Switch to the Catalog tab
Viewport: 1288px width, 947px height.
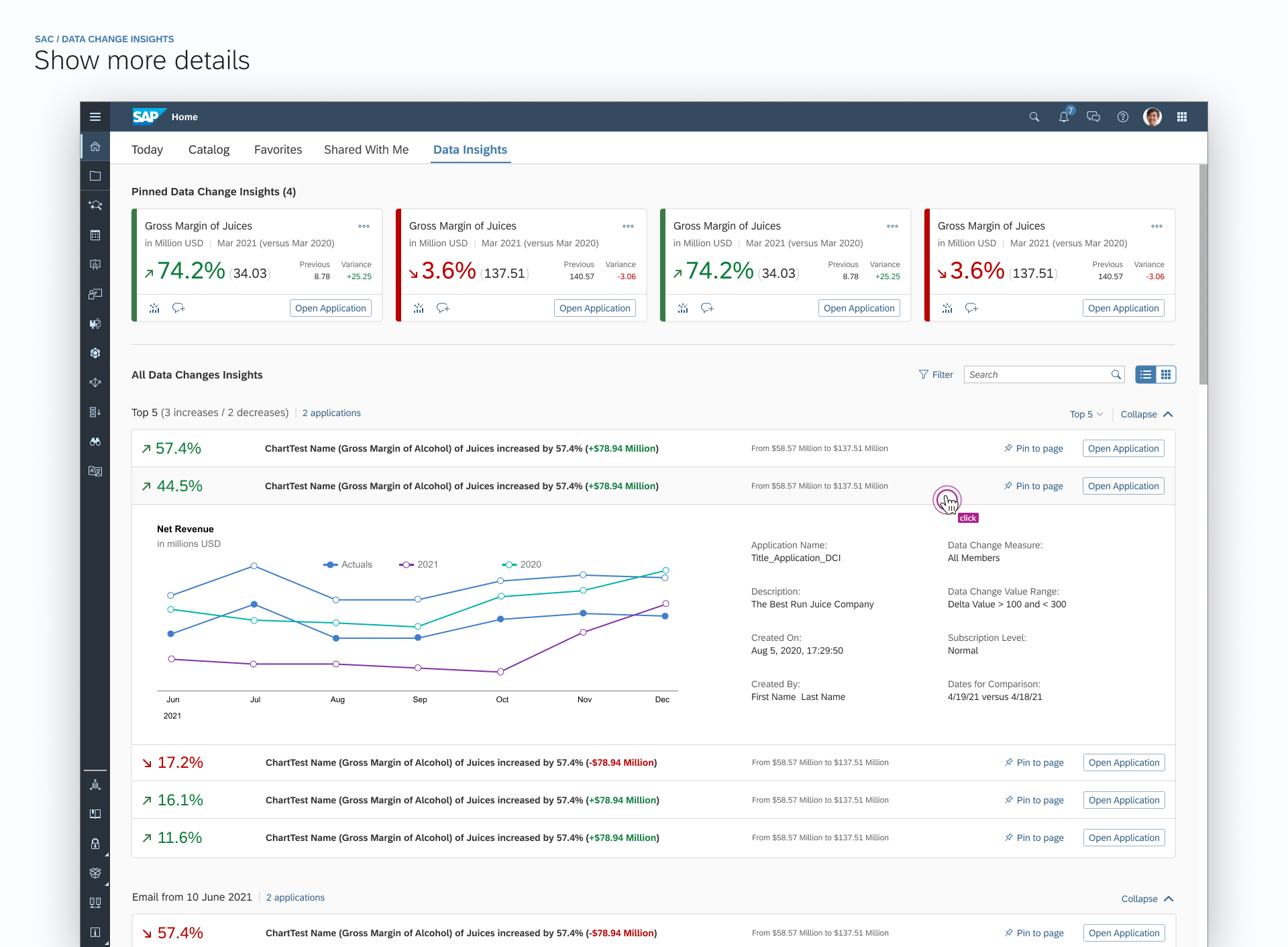tap(209, 150)
